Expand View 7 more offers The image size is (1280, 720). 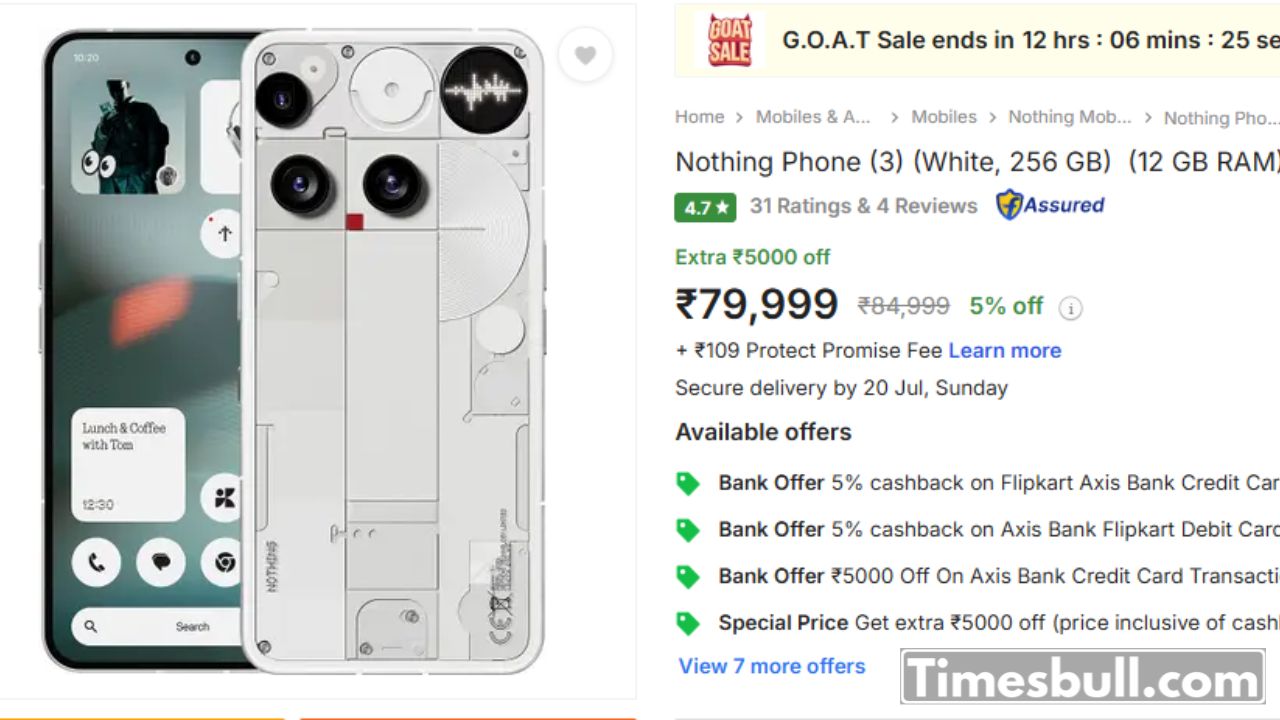point(772,666)
